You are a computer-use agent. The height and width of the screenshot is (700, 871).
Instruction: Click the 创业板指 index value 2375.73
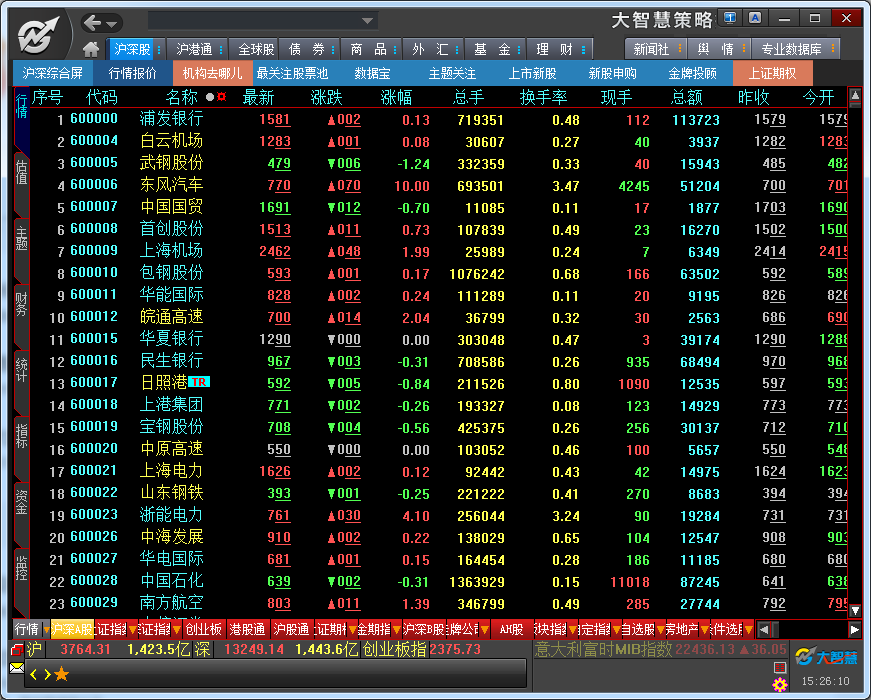pos(455,649)
